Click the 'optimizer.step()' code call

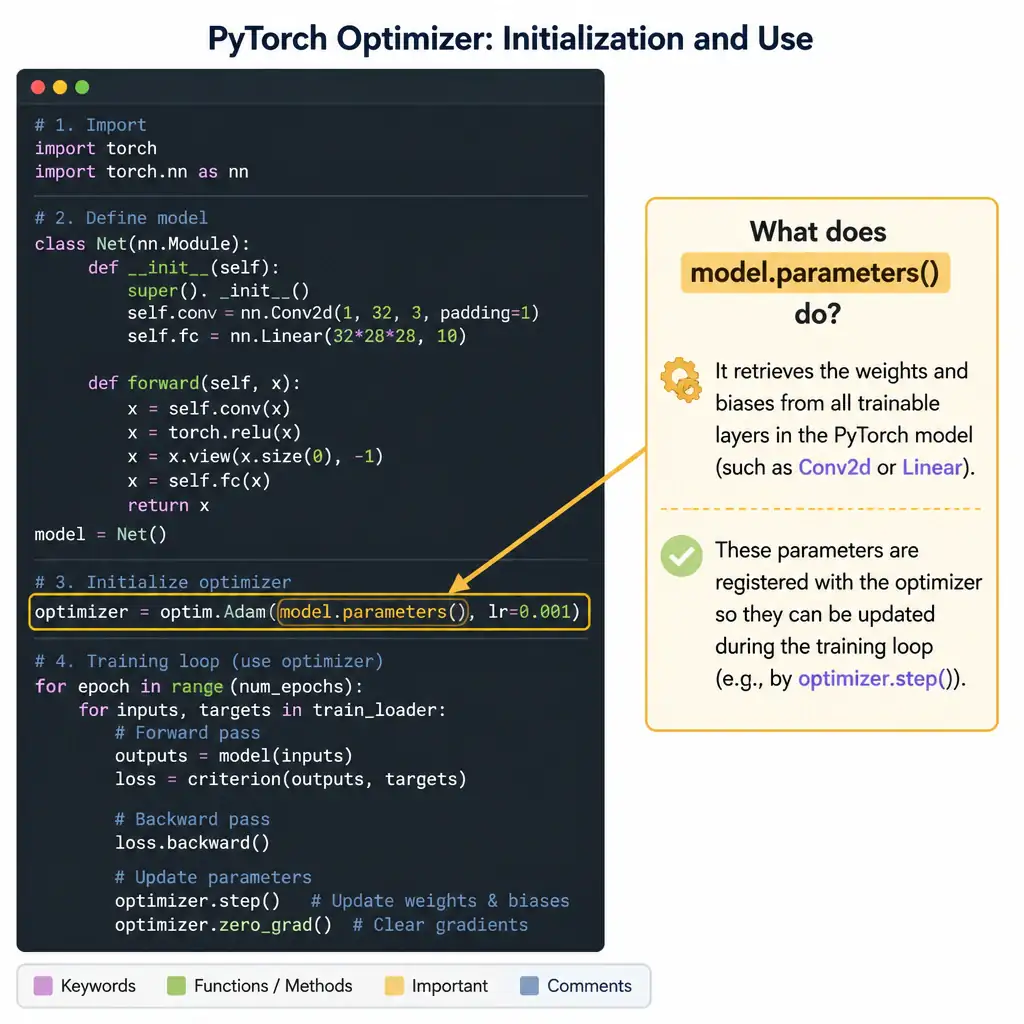[197, 901]
